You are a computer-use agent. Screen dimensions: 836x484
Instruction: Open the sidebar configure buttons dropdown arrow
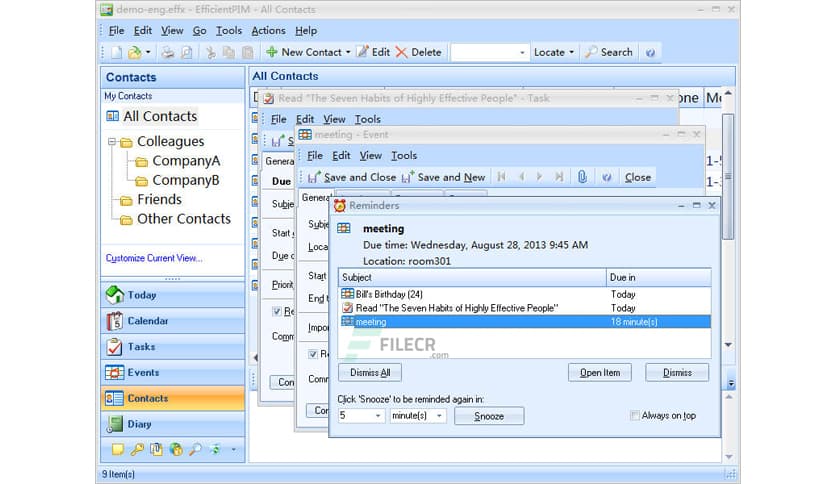(234, 449)
